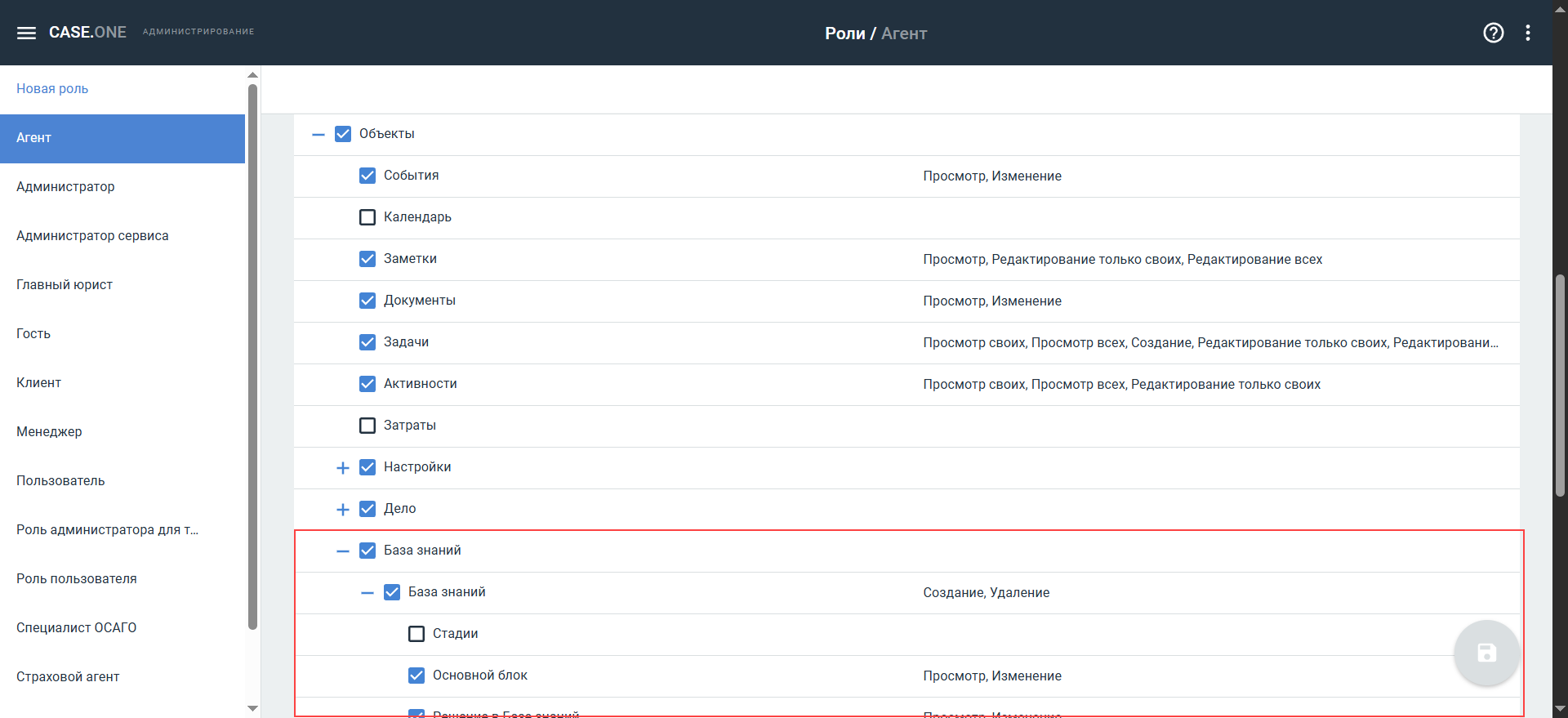Open the hamburger navigation menu
Viewport: 1568px width, 718px height.
(x=26, y=33)
